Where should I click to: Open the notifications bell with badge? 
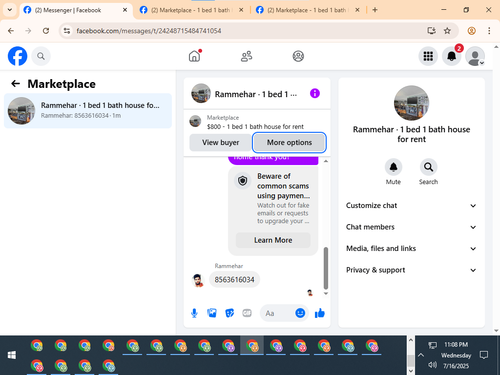coord(452,56)
